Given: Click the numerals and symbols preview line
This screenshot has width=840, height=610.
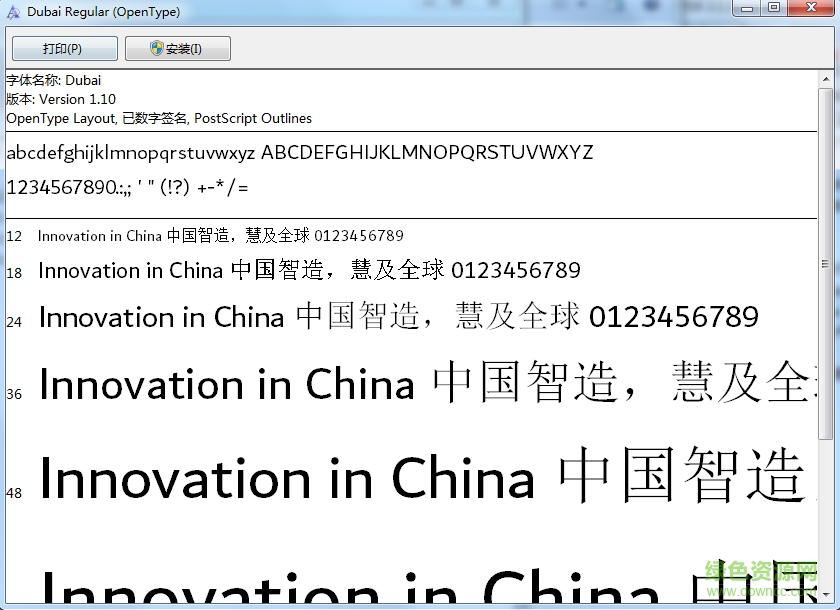Looking at the screenshot, I should point(125,187).
